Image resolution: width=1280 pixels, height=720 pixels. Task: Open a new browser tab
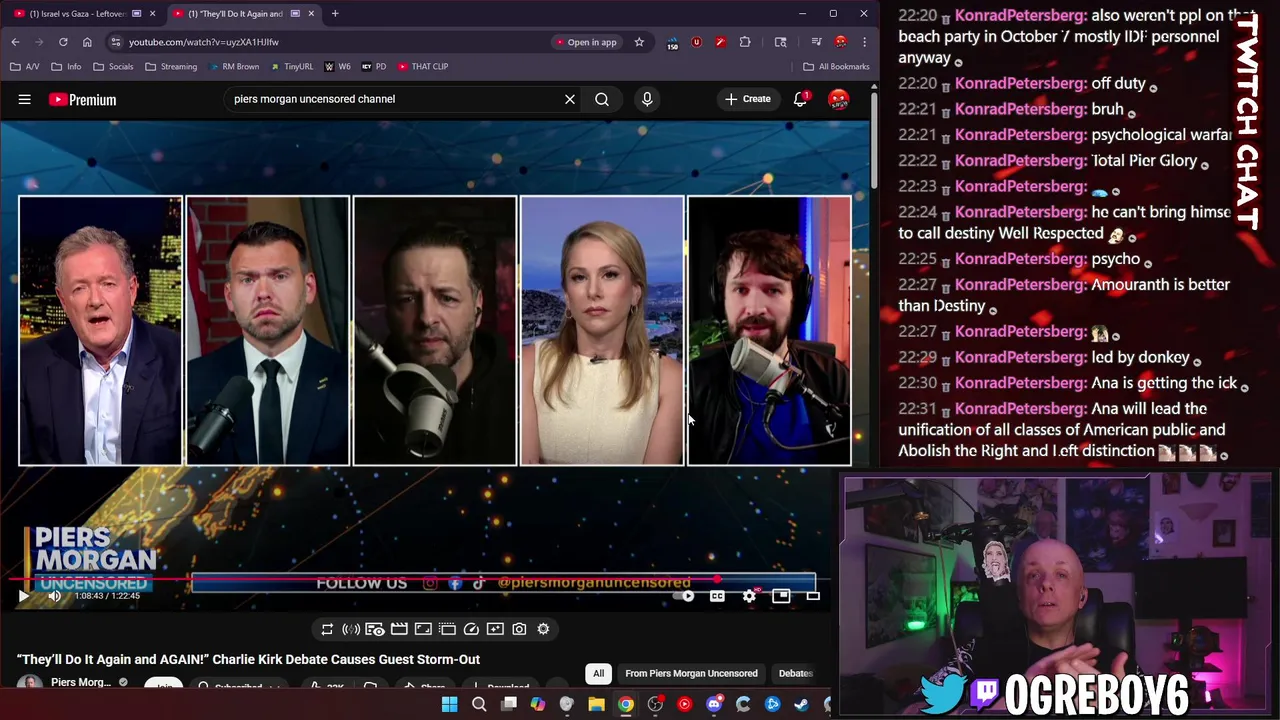point(335,14)
